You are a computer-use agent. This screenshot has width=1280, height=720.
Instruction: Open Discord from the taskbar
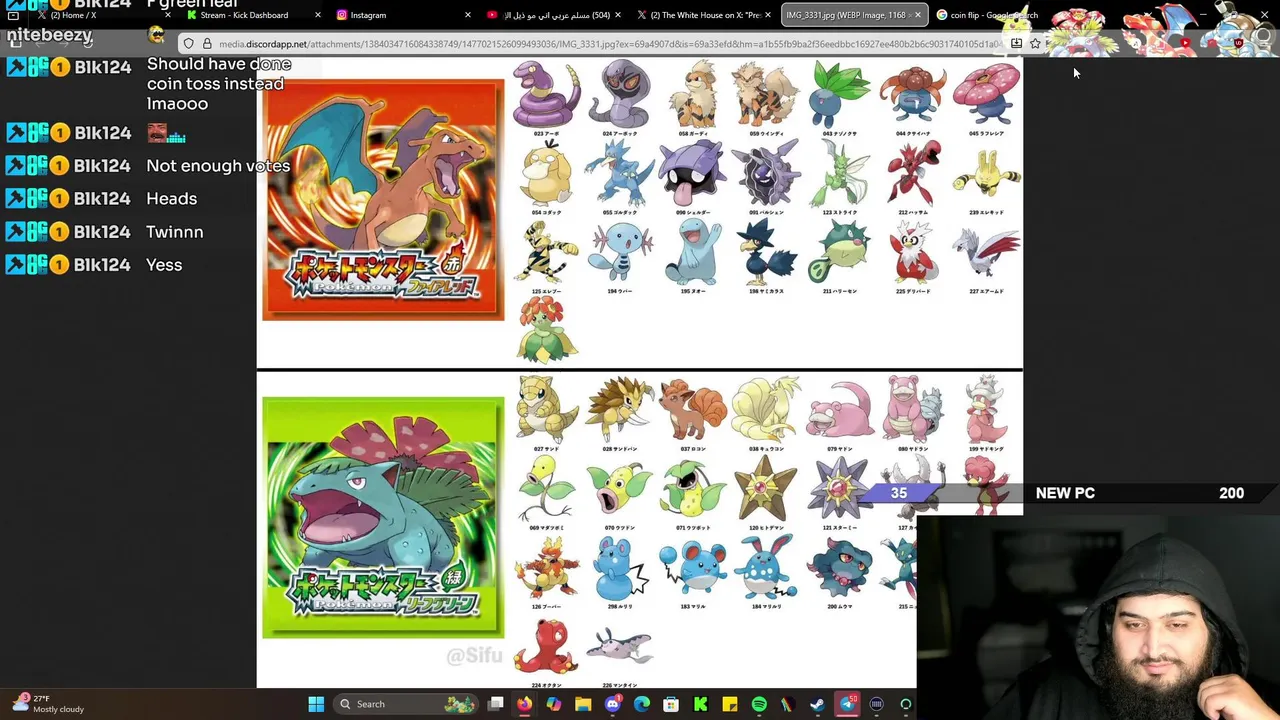pyautogui.click(x=613, y=704)
